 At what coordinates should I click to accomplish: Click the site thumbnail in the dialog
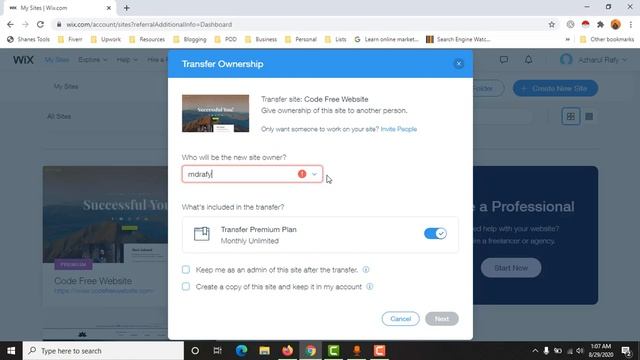(216, 113)
